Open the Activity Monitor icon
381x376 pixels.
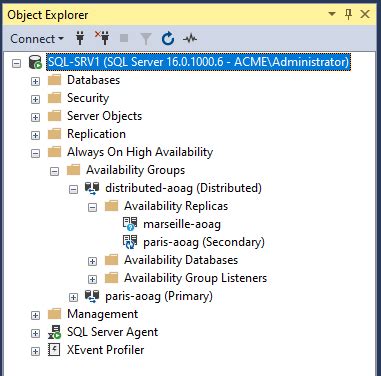[x=190, y=39]
